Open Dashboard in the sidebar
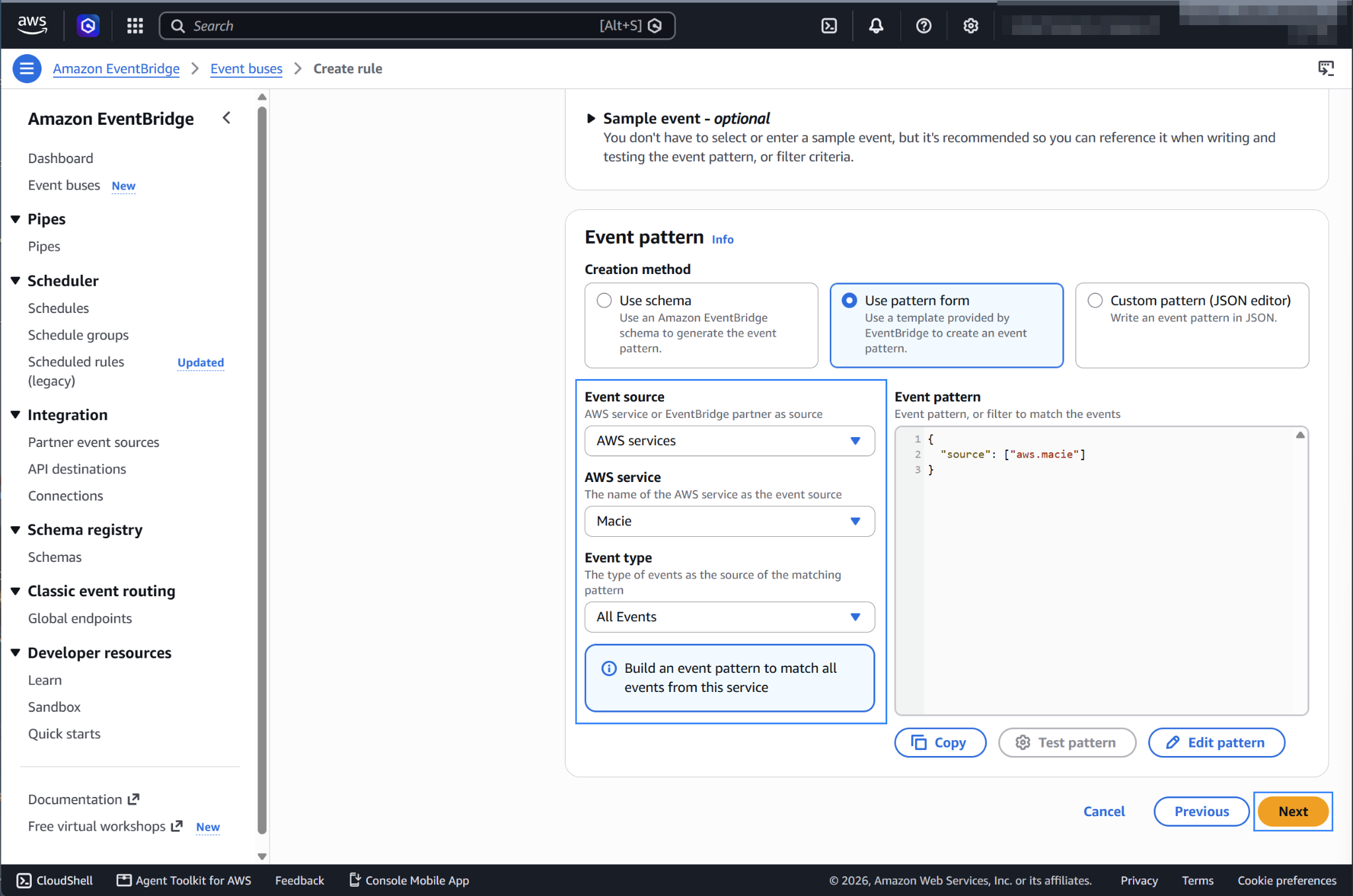 61,158
